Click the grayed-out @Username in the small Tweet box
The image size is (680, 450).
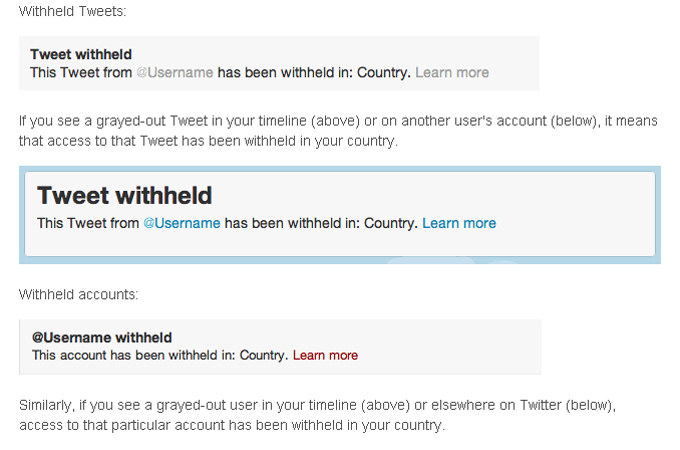point(174,72)
